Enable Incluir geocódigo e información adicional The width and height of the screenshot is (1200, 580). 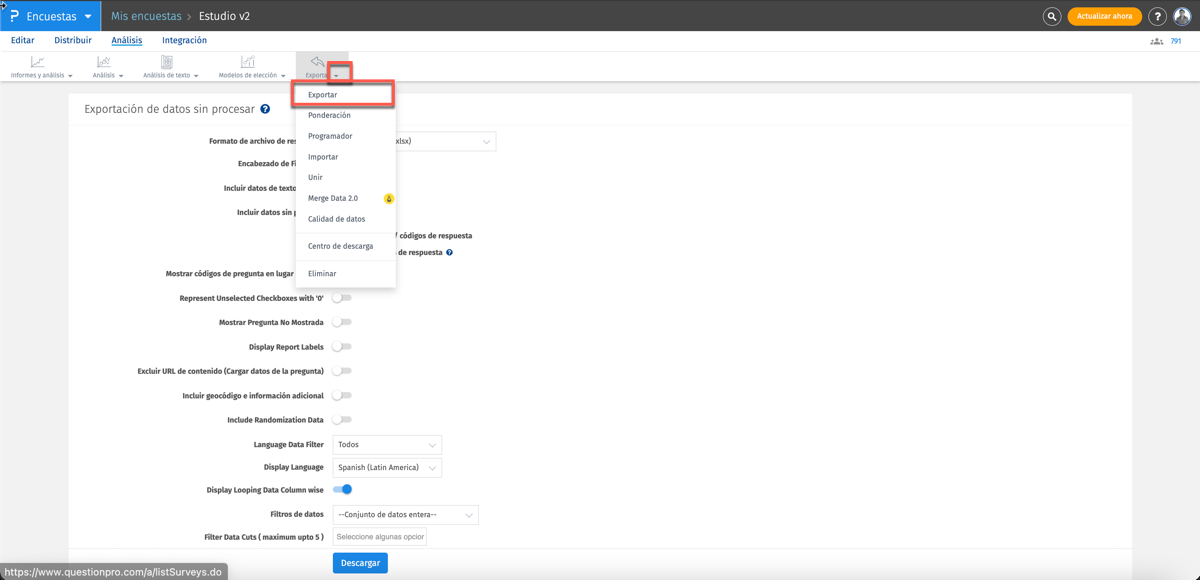[x=342, y=395]
